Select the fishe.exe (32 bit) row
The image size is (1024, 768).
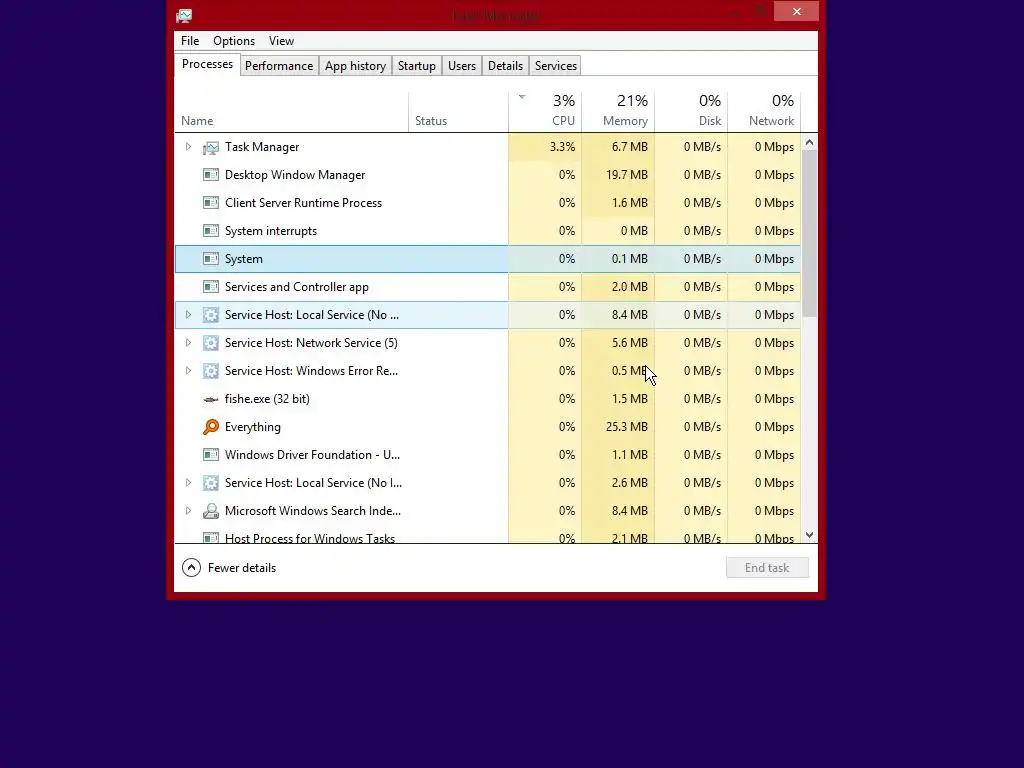[x=488, y=399]
